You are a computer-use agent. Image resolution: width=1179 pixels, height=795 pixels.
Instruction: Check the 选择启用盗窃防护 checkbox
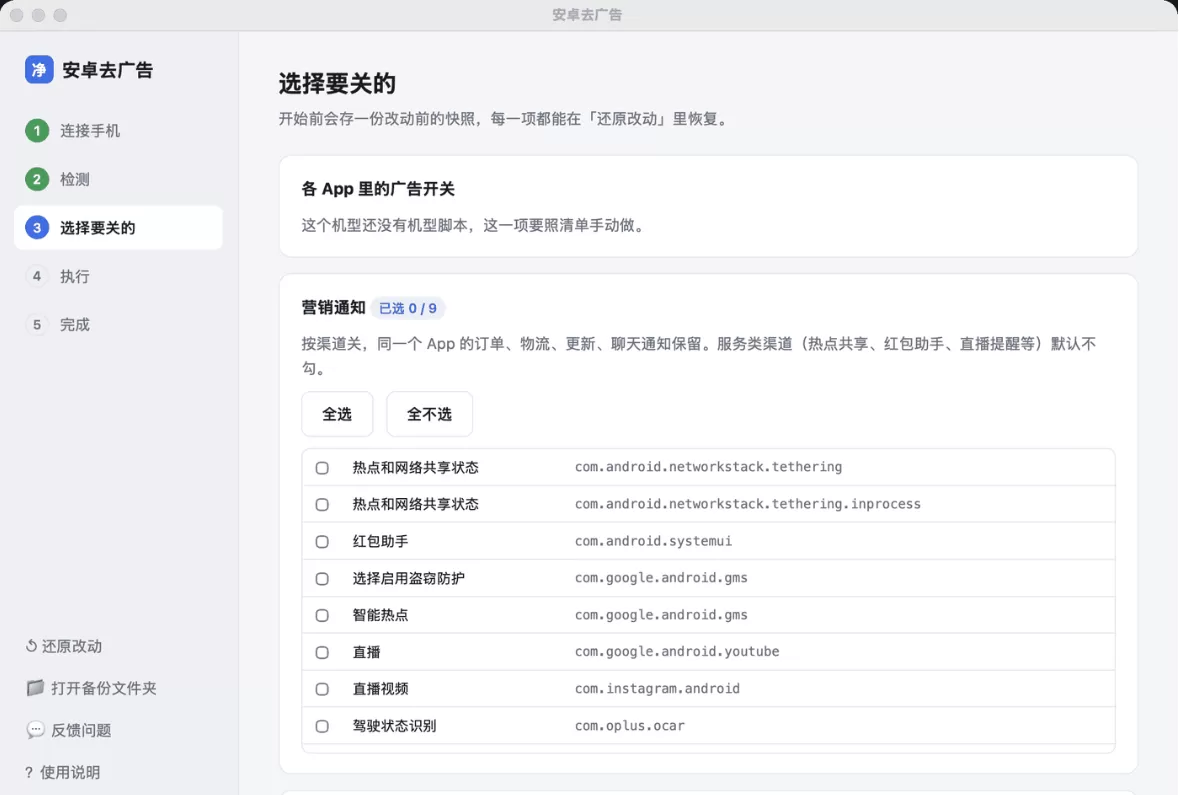pyautogui.click(x=322, y=578)
